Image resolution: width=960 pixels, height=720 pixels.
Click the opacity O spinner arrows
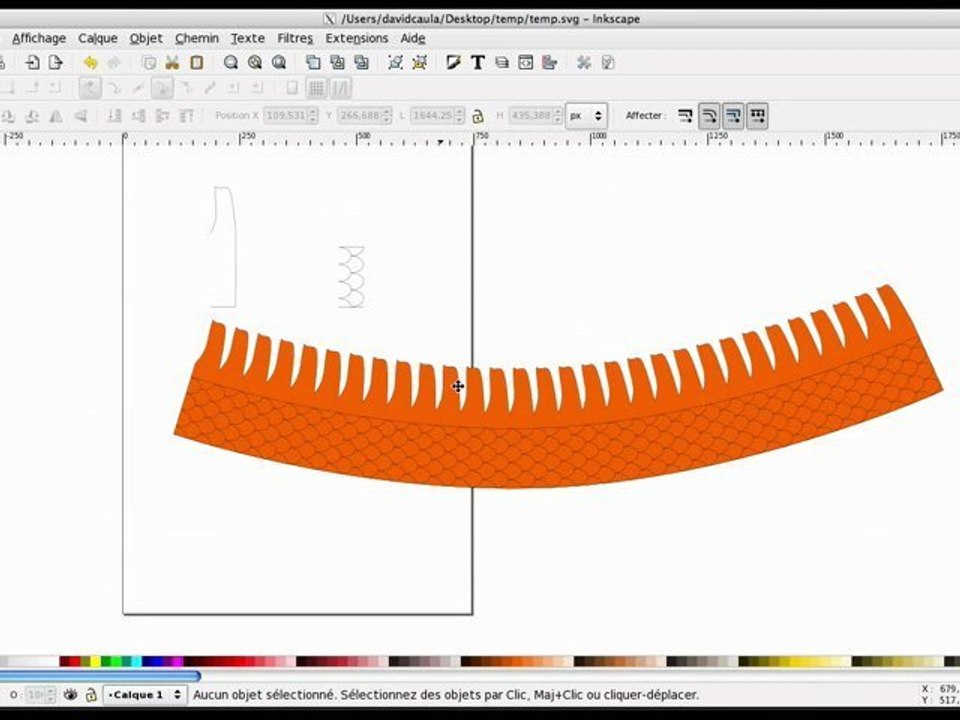51,695
